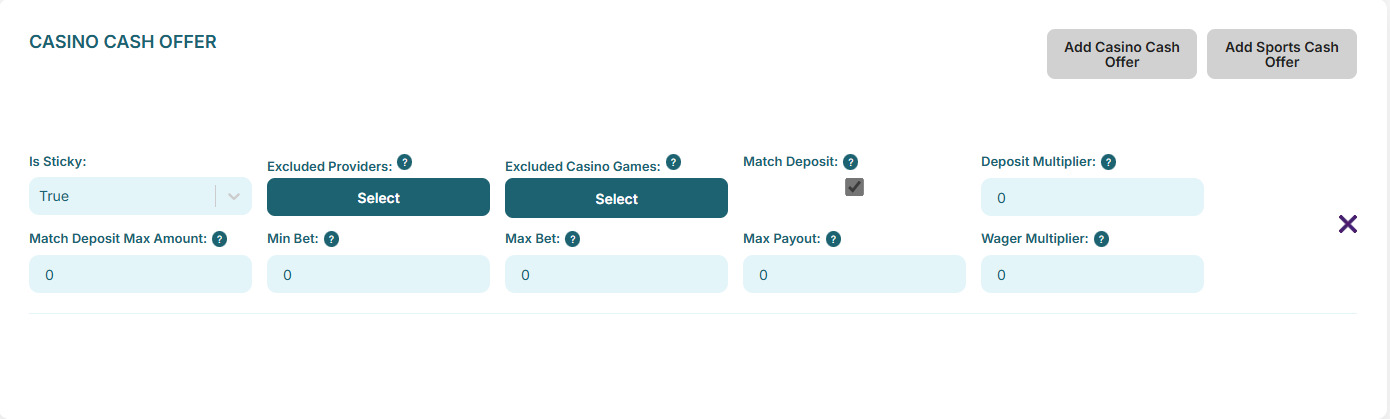Viewport: 1390px width, 419px height.
Task: Click help icon next to Excluded Providers
Action: [x=404, y=162]
